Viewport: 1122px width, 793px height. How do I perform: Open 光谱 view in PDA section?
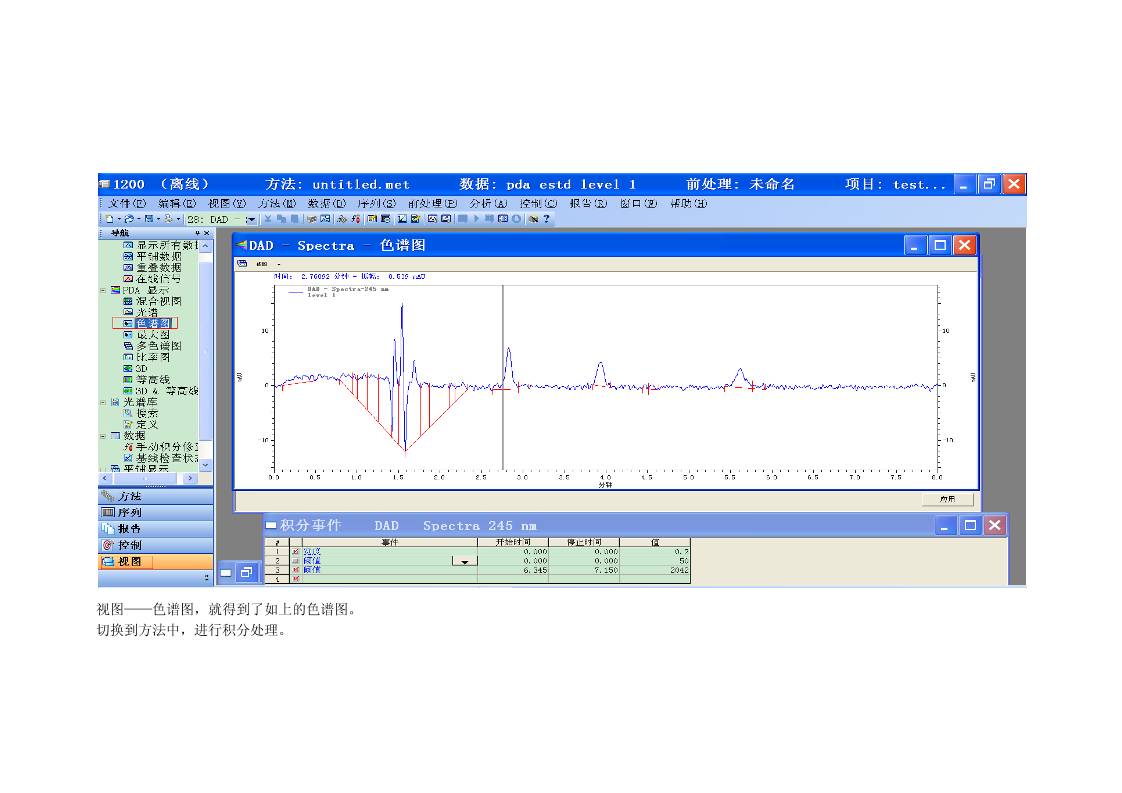tap(146, 312)
